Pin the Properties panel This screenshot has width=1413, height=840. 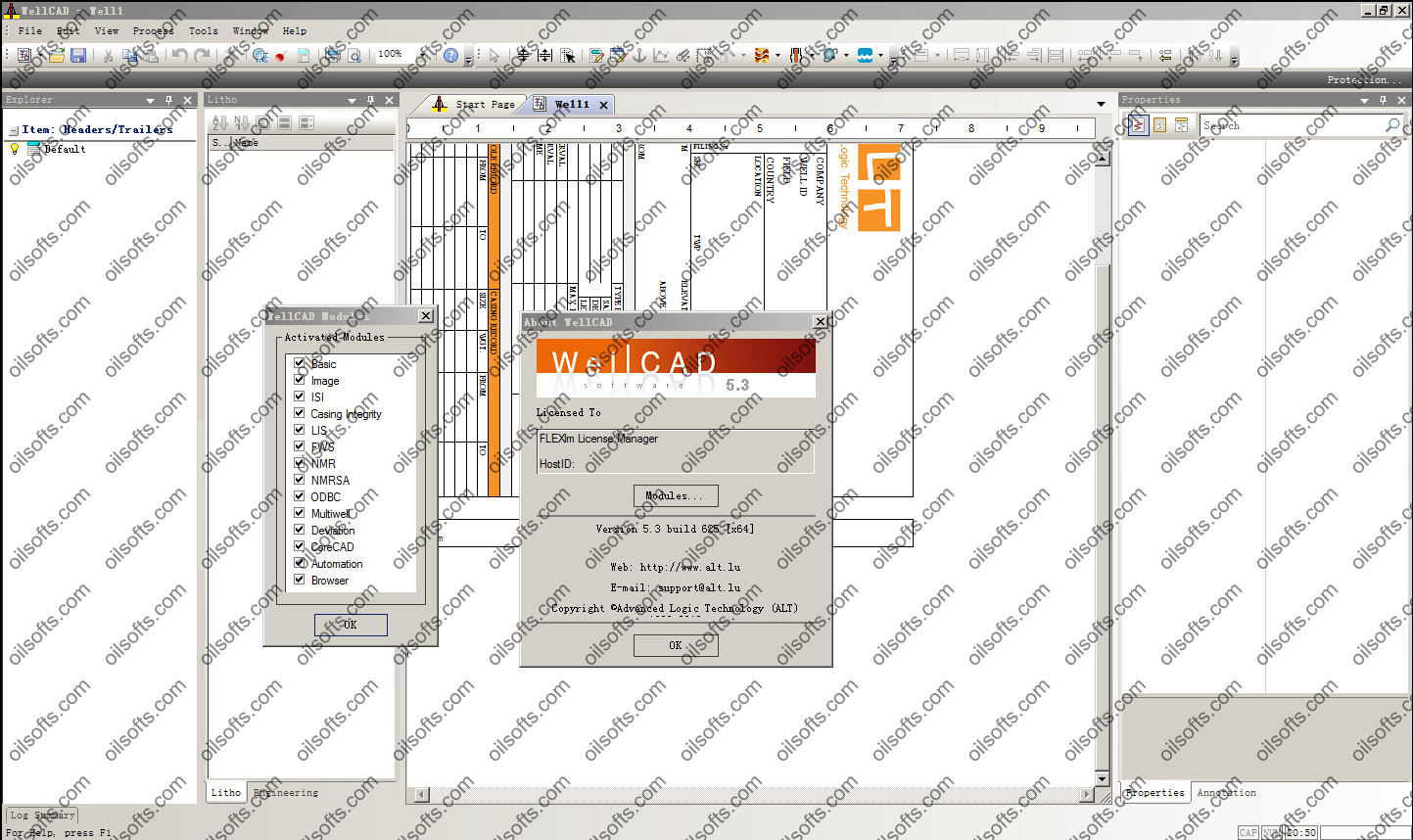(x=1383, y=100)
